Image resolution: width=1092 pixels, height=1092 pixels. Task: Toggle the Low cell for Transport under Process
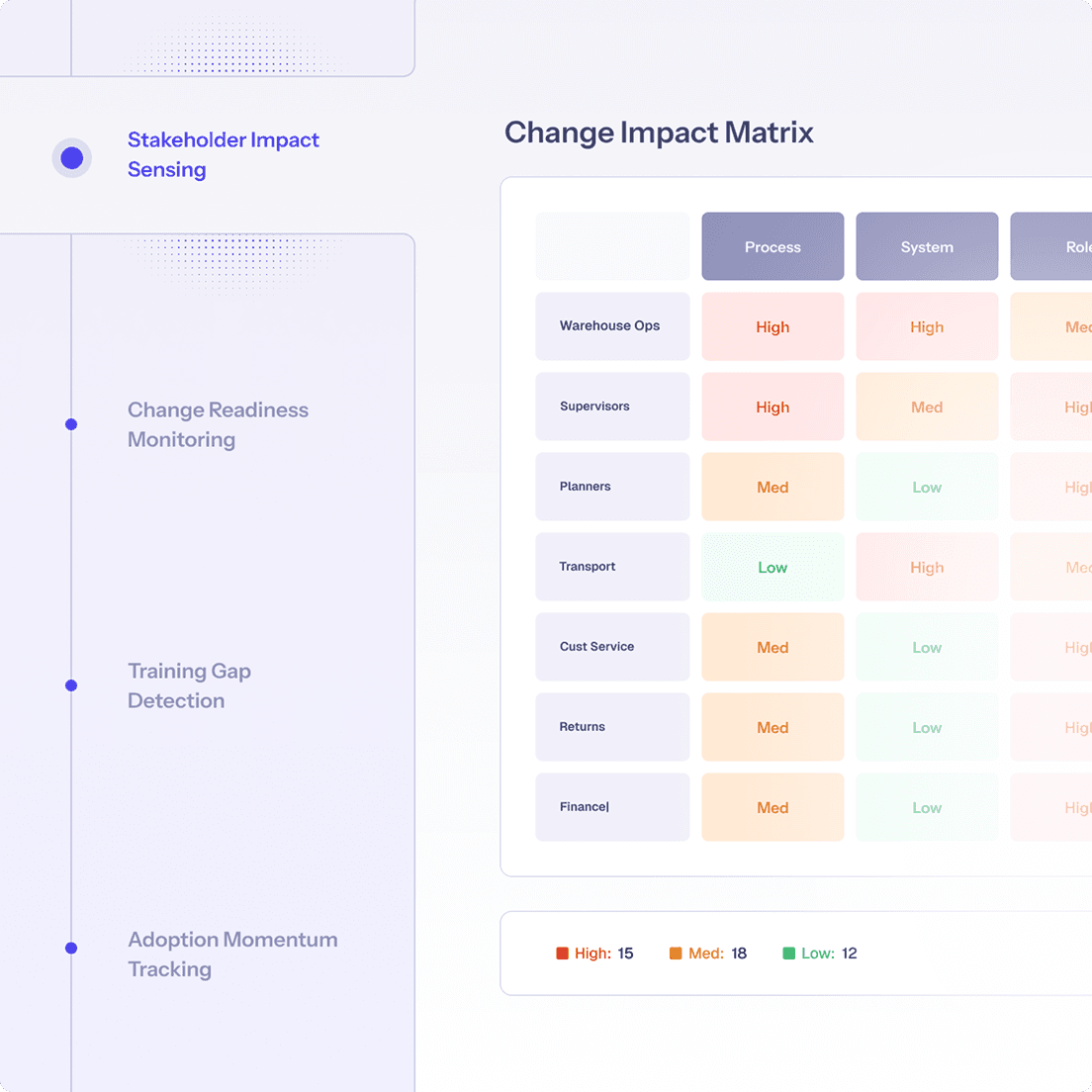click(x=773, y=567)
